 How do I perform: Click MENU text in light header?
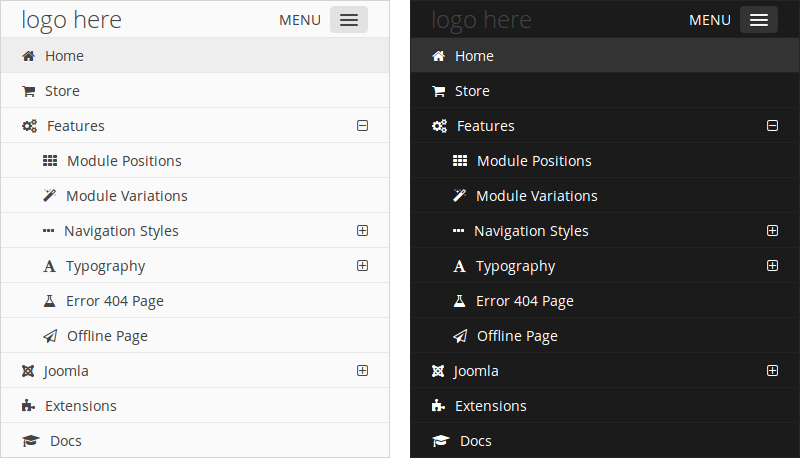(300, 20)
